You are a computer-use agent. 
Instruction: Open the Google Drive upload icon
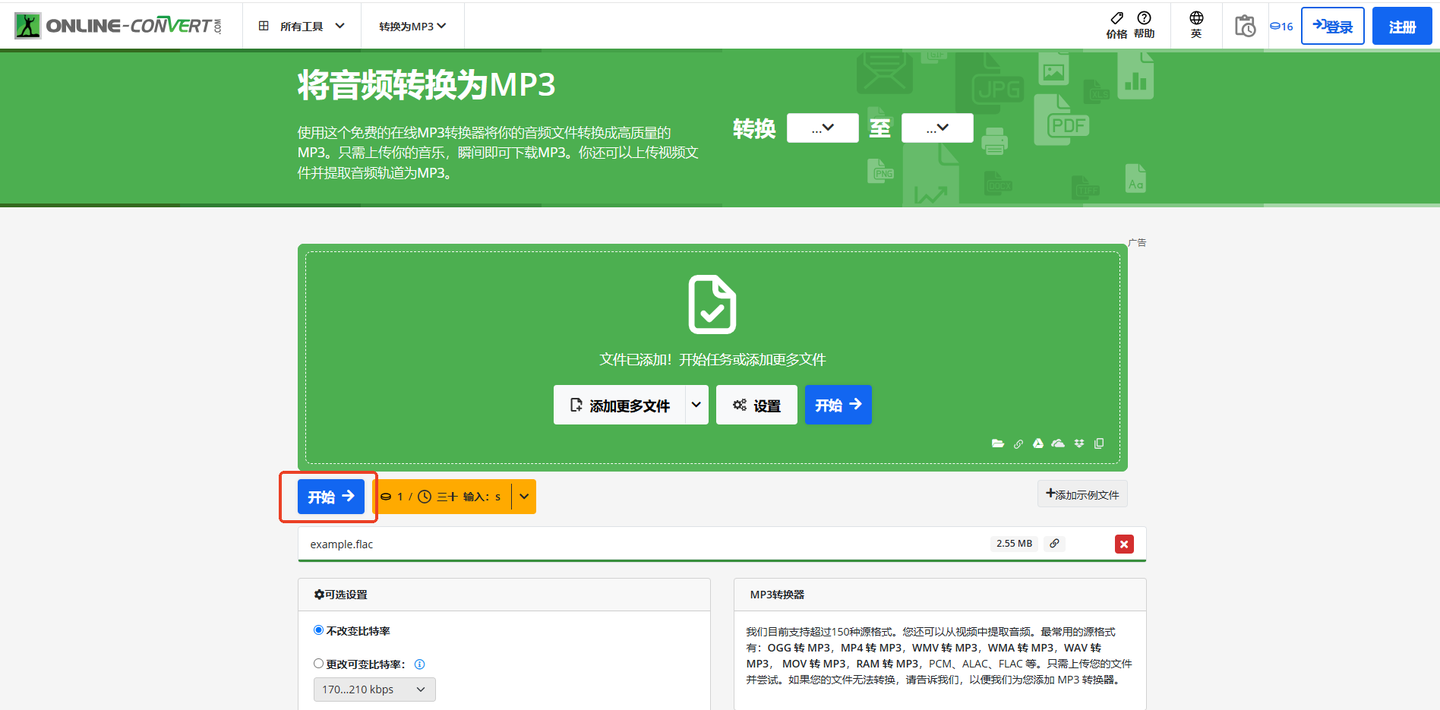(1038, 443)
